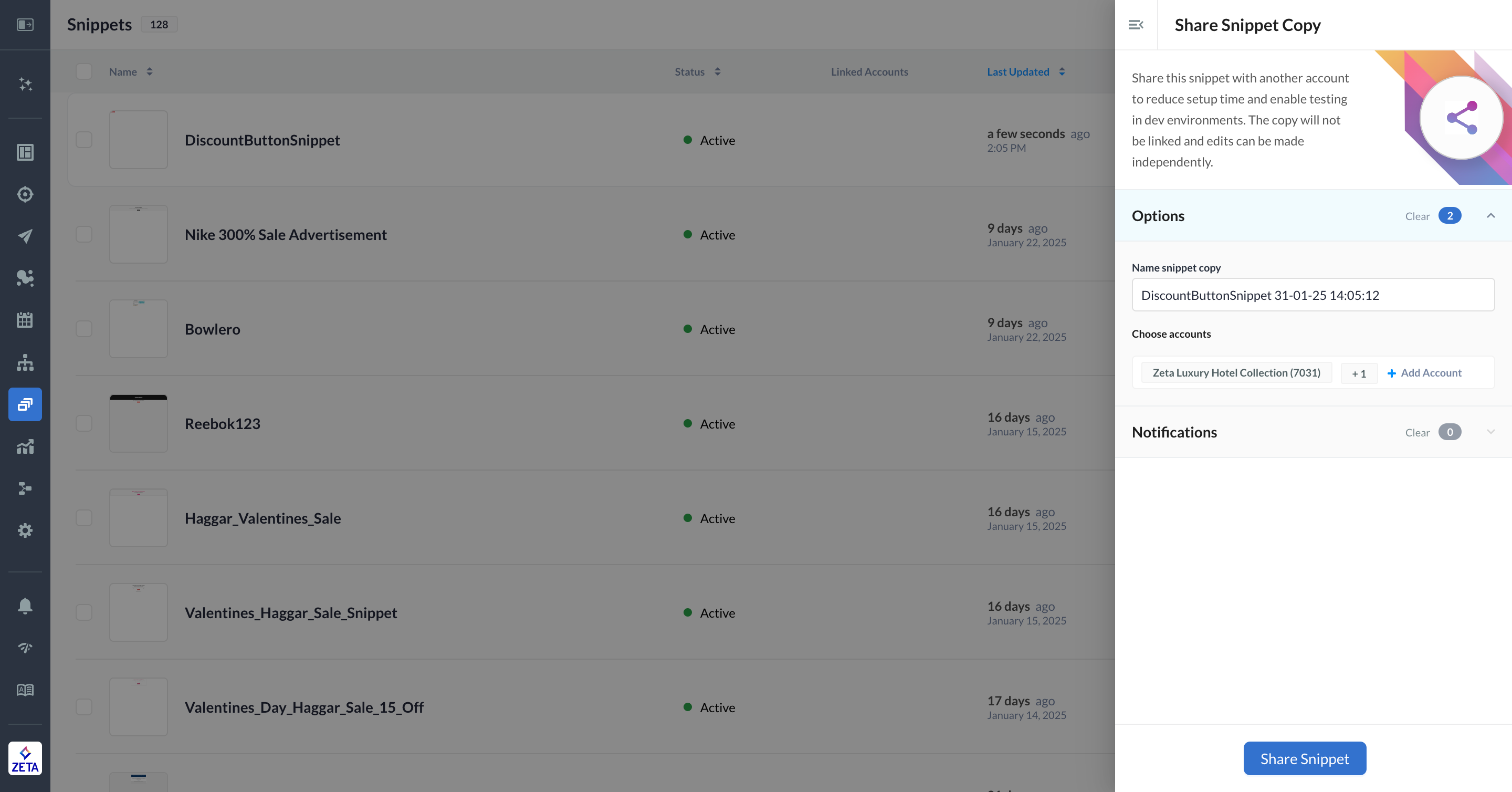The image size is (1512, 792).
Task: Click the Options section heading
Action: tap(1158, 215)
